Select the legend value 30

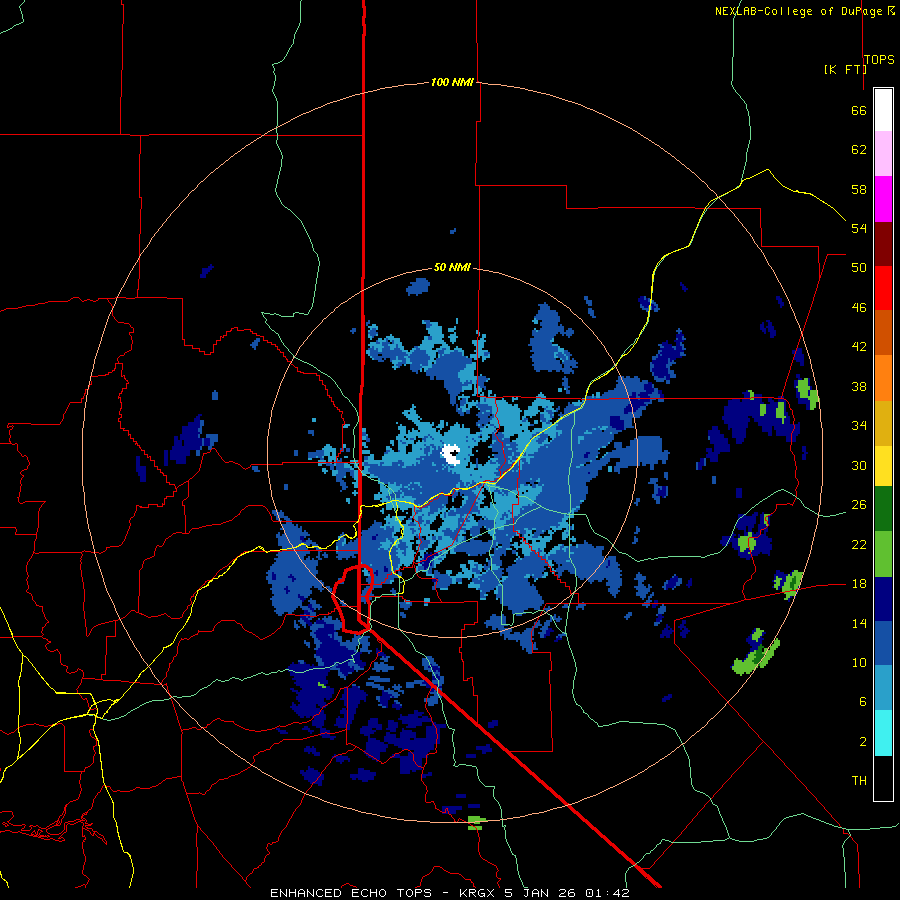click(859, 465)
